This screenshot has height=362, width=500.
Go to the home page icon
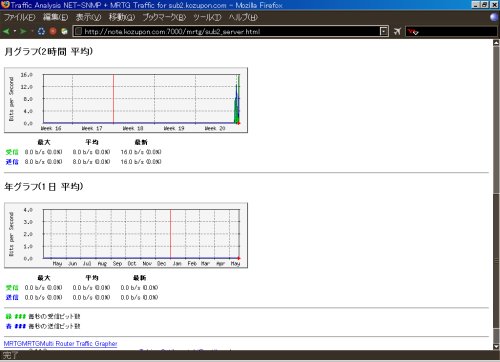tap(64, 31)
